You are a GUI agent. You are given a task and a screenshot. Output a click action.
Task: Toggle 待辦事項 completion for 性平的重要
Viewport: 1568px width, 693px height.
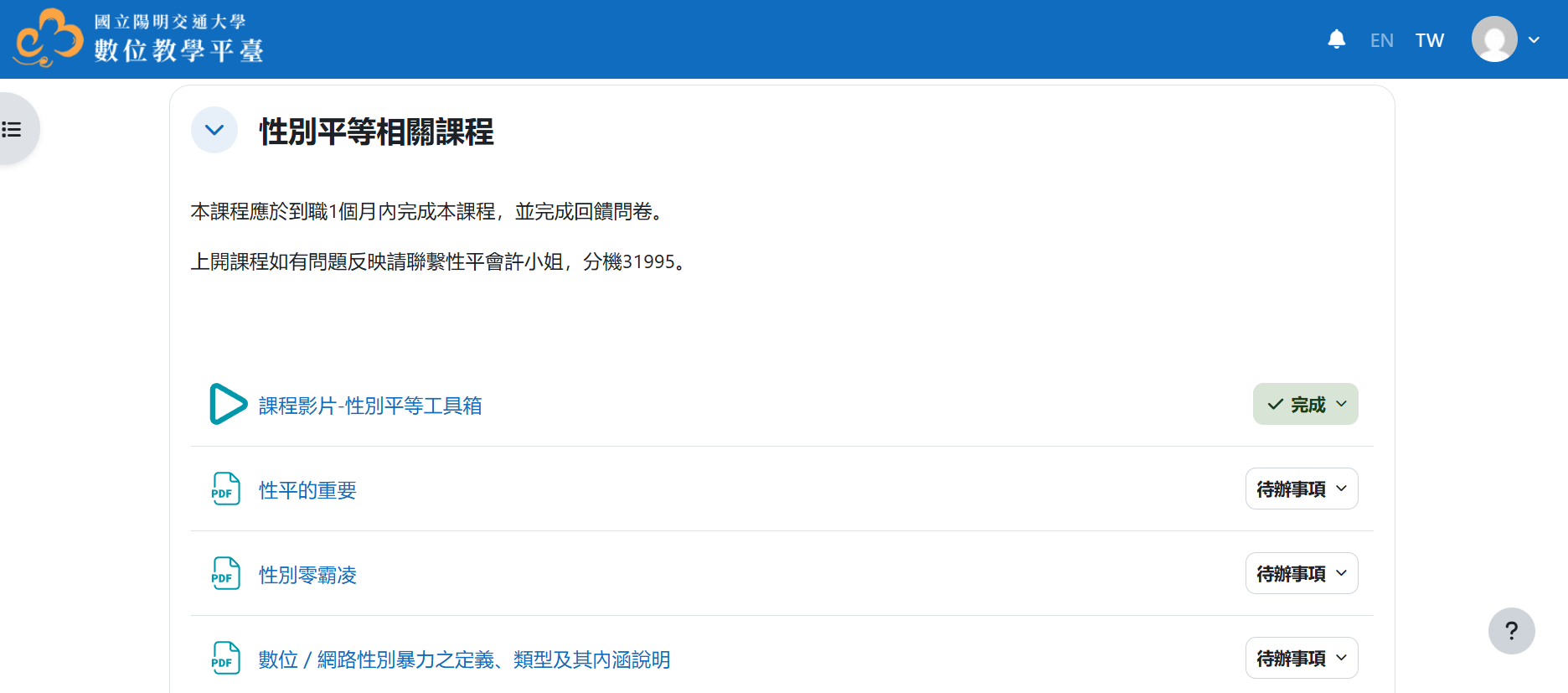(x=1301, y=489)
